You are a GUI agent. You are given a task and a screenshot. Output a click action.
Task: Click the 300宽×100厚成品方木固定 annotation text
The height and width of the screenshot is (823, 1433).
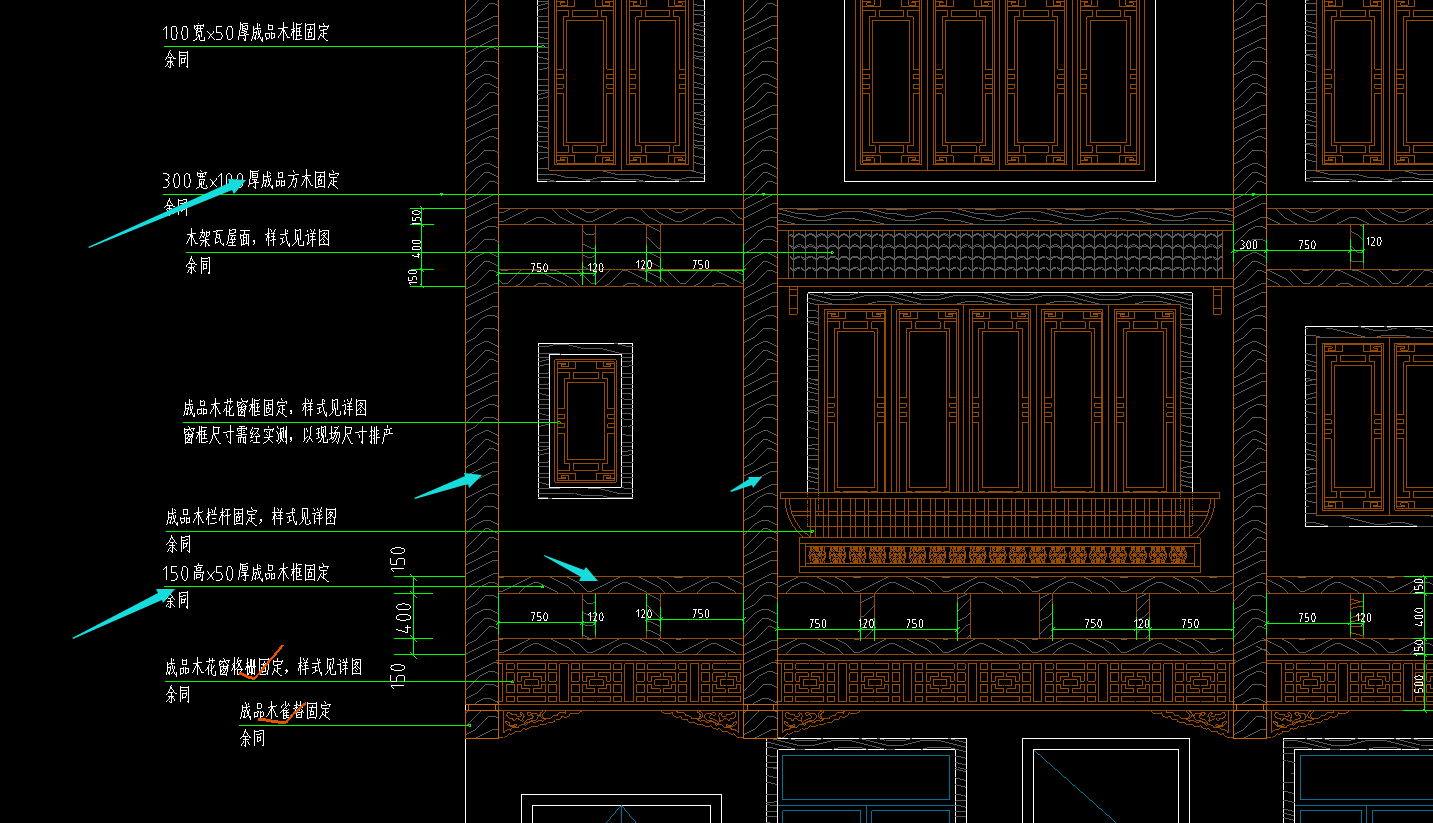coord(251,180)
